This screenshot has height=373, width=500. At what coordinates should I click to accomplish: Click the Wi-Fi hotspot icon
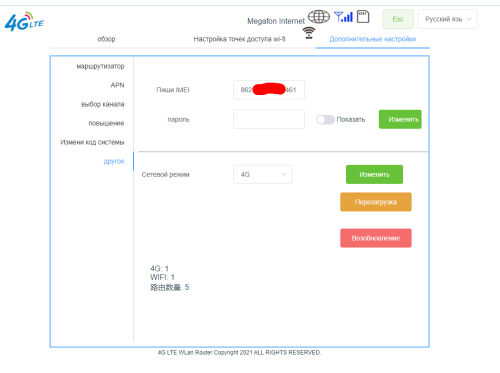309,33
